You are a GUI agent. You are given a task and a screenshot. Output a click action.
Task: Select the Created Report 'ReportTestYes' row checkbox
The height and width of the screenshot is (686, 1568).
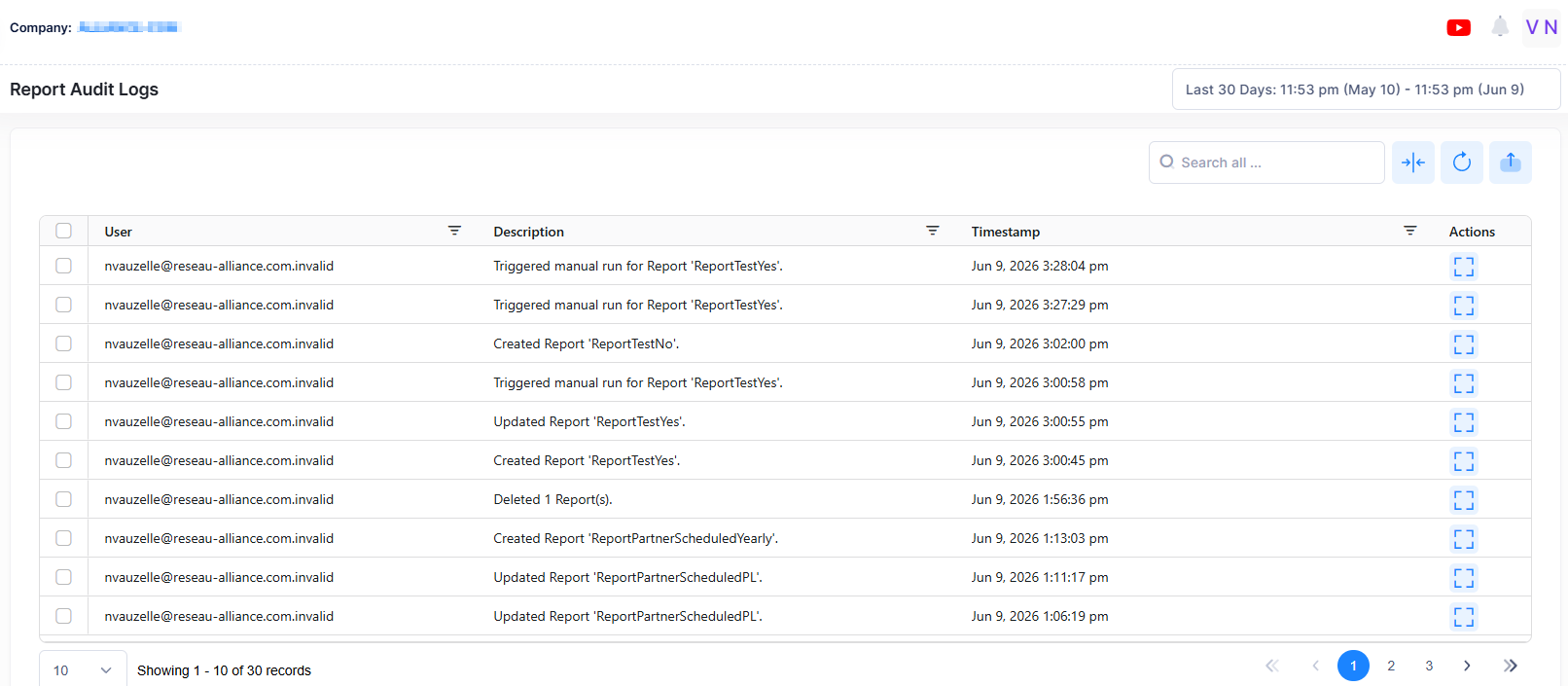pyautogui.click(x=63, y=460)
